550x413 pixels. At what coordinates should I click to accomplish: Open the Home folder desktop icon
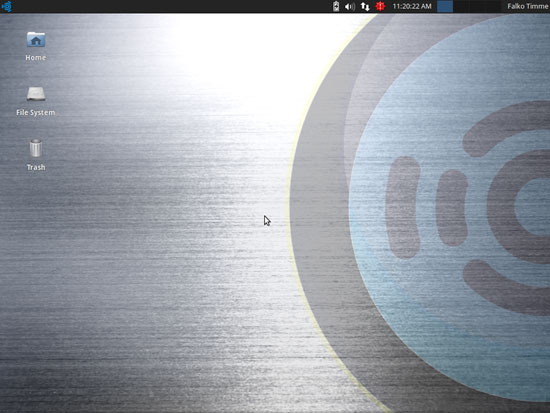(x=36, y=40)
